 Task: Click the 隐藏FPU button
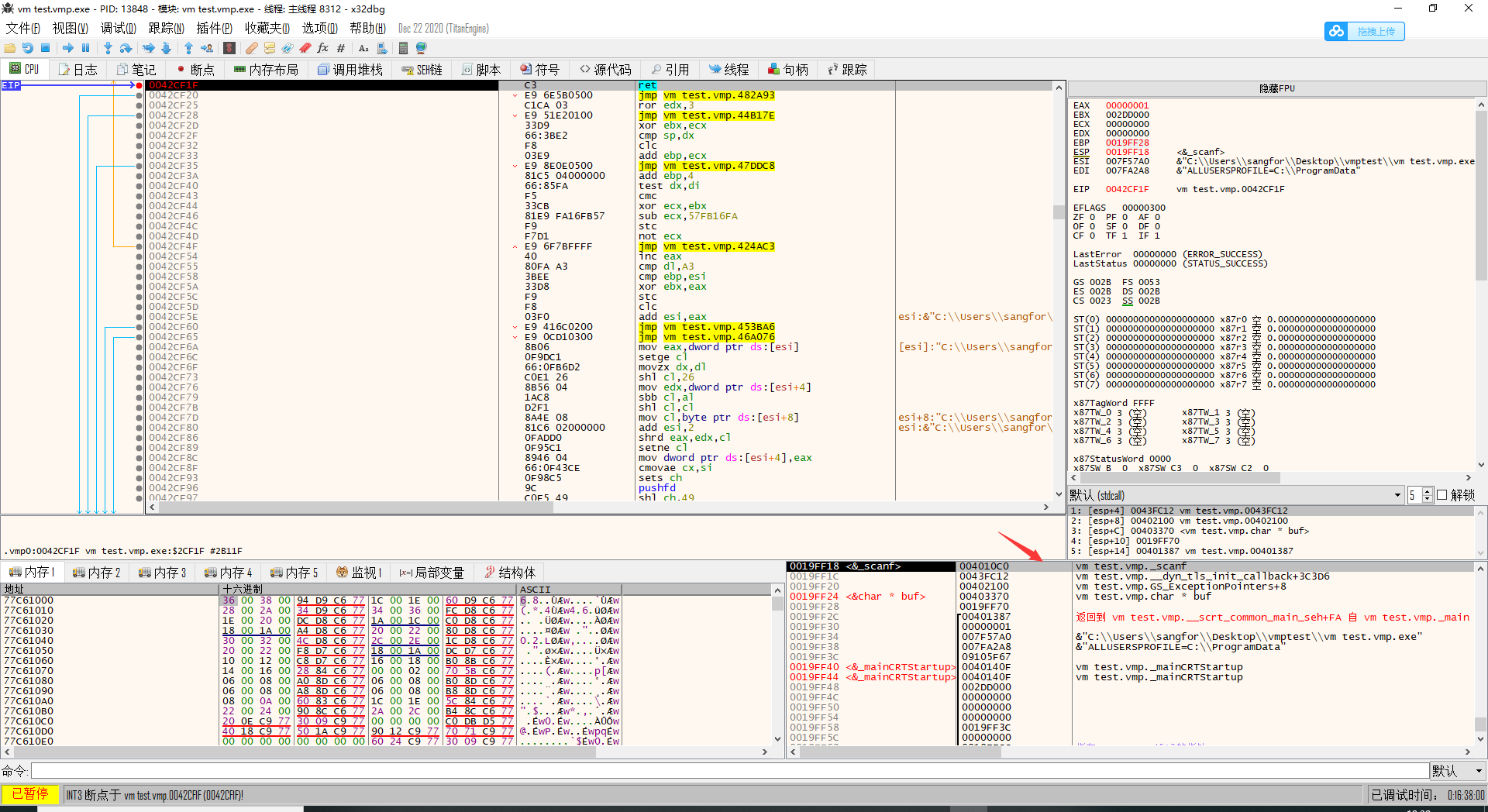coord(1276,88)
